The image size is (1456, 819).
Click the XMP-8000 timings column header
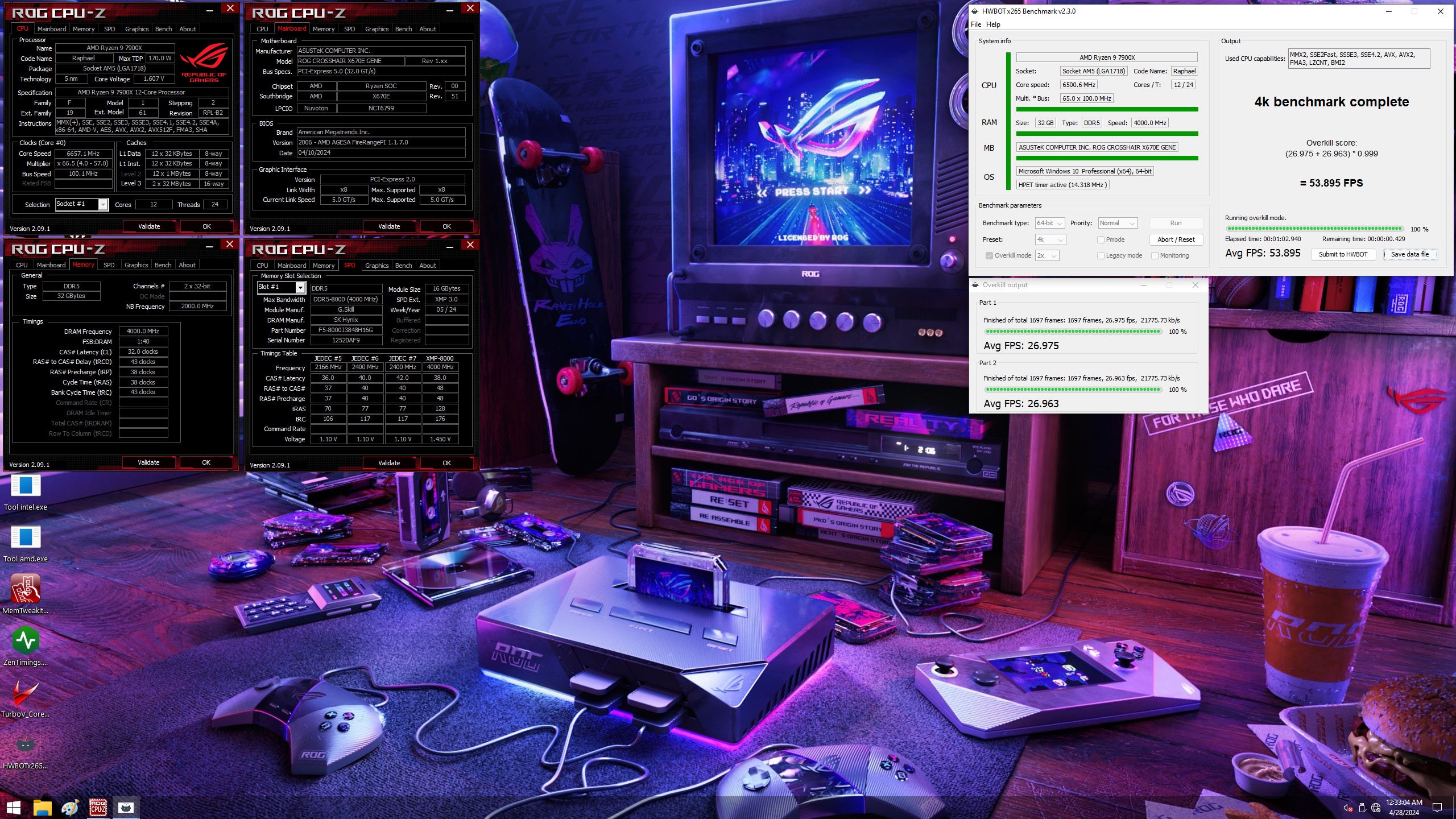pos(440,358)
